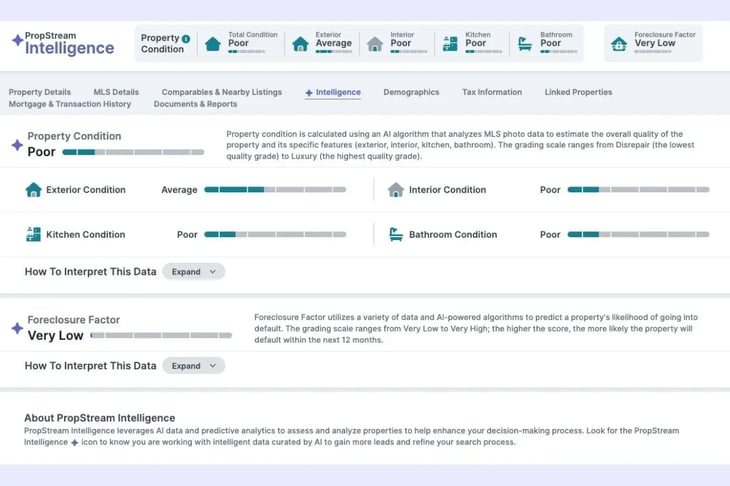This screenshot has width=730, height=486.
Task: Click the star icon in About paragraph
Action: [x=74, y=443]
